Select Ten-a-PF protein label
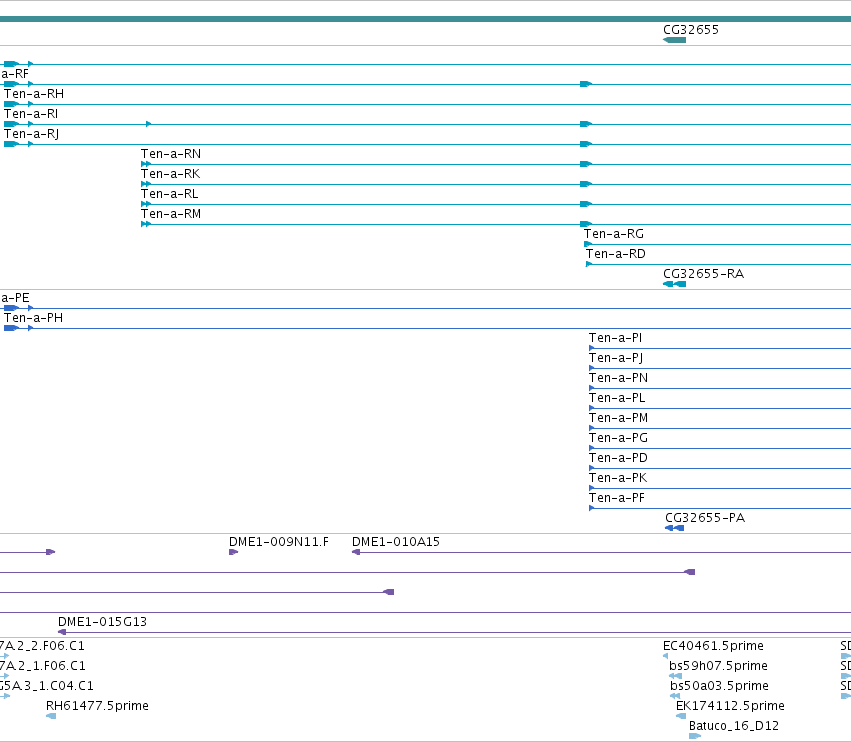 point(617,499)
